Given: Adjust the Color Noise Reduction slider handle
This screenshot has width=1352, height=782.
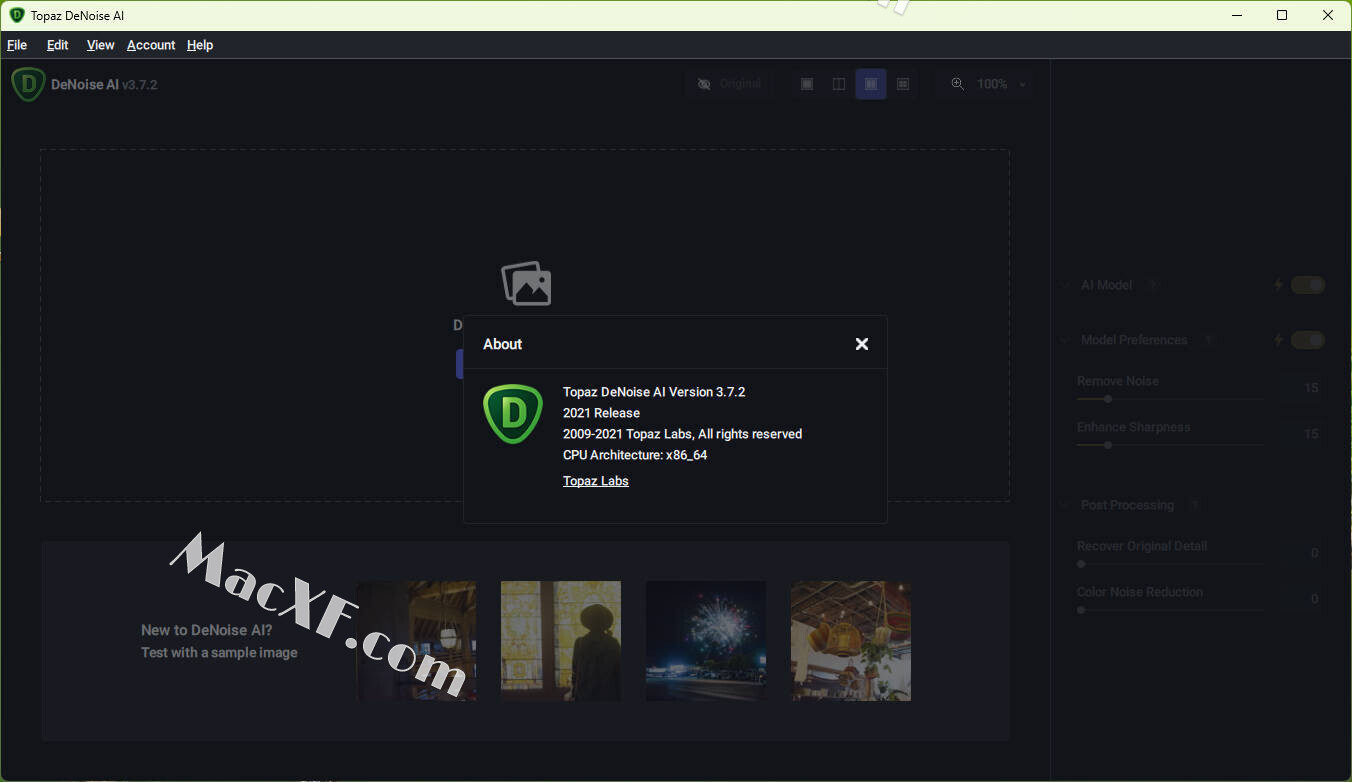Looking at the screenshot, I should [1081, 610].
